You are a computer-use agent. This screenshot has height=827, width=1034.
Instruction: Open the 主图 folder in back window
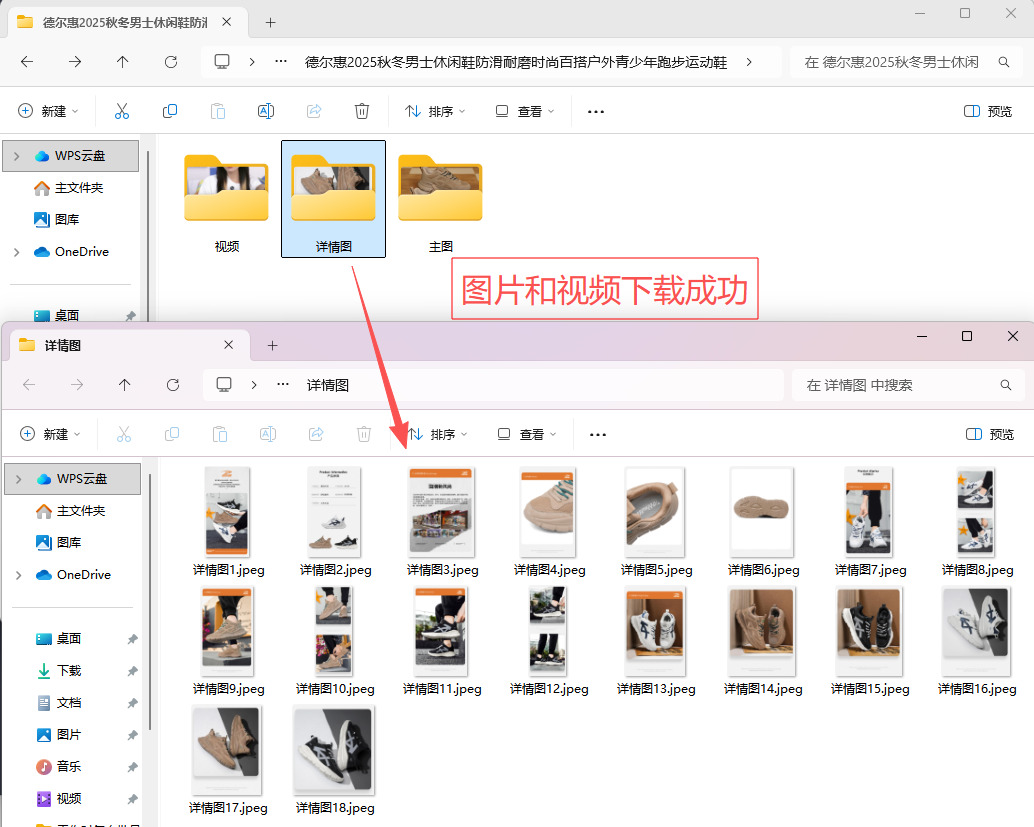pos(441,201)
